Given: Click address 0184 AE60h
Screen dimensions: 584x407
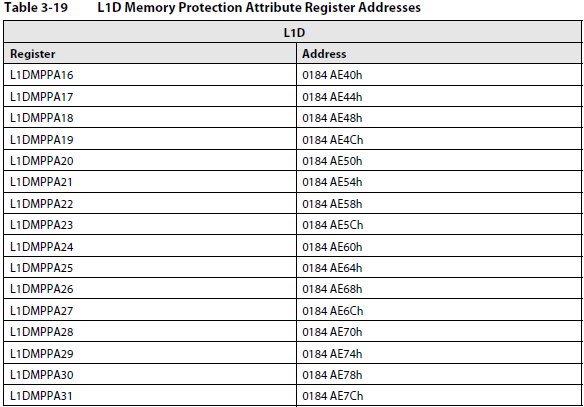Looking at the screenshot, I should pyautogui.click(x=332, y=247).
